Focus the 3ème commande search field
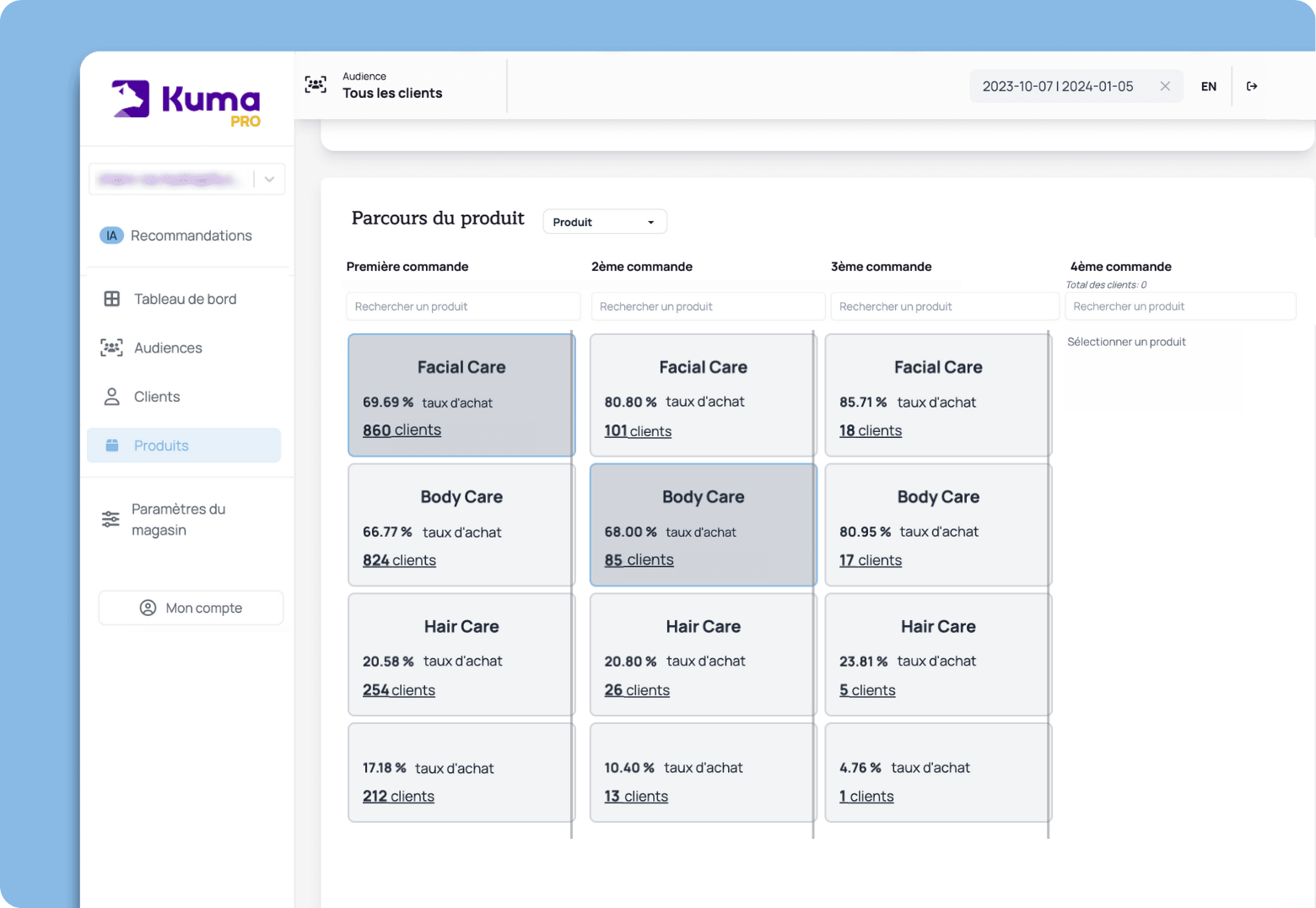This screenshot has width=1316, height=908. 945,306
